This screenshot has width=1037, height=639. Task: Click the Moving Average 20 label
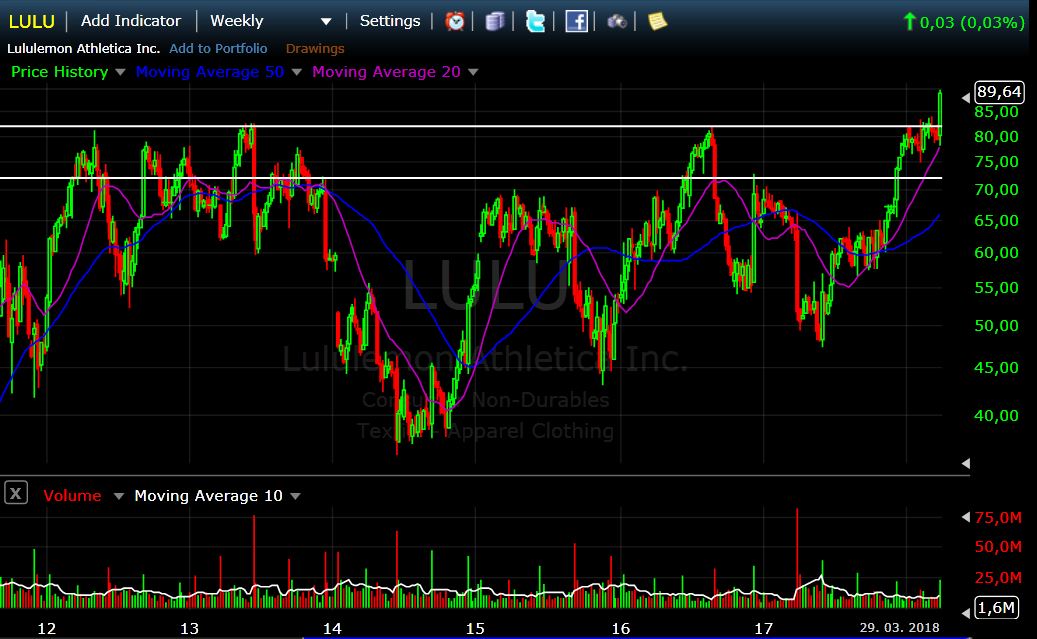pyautogui.click(x=386, y=72)
